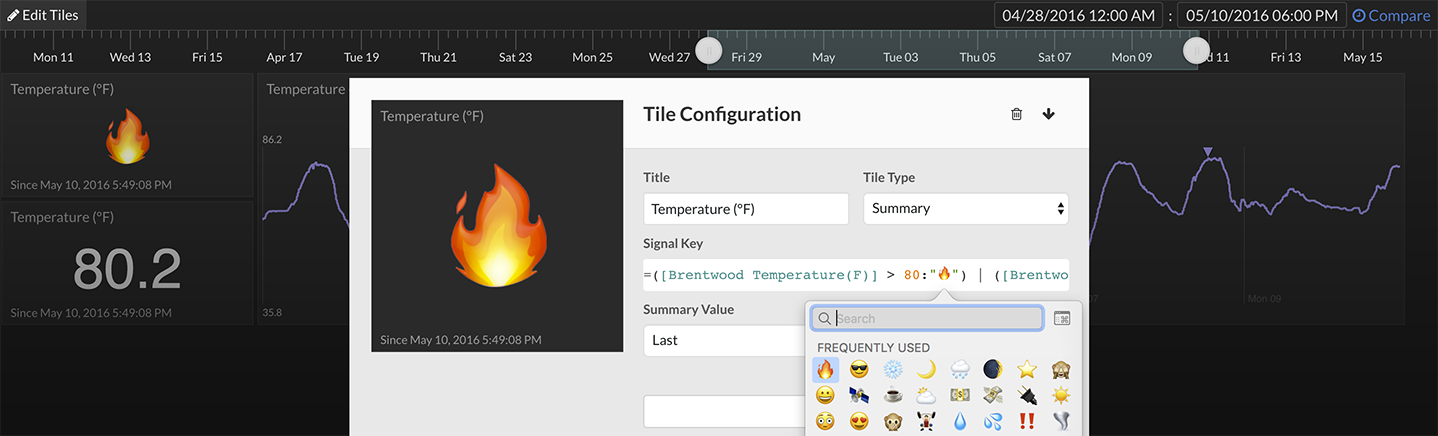Delete tile using the trash icon

(x=1016, y=114)
